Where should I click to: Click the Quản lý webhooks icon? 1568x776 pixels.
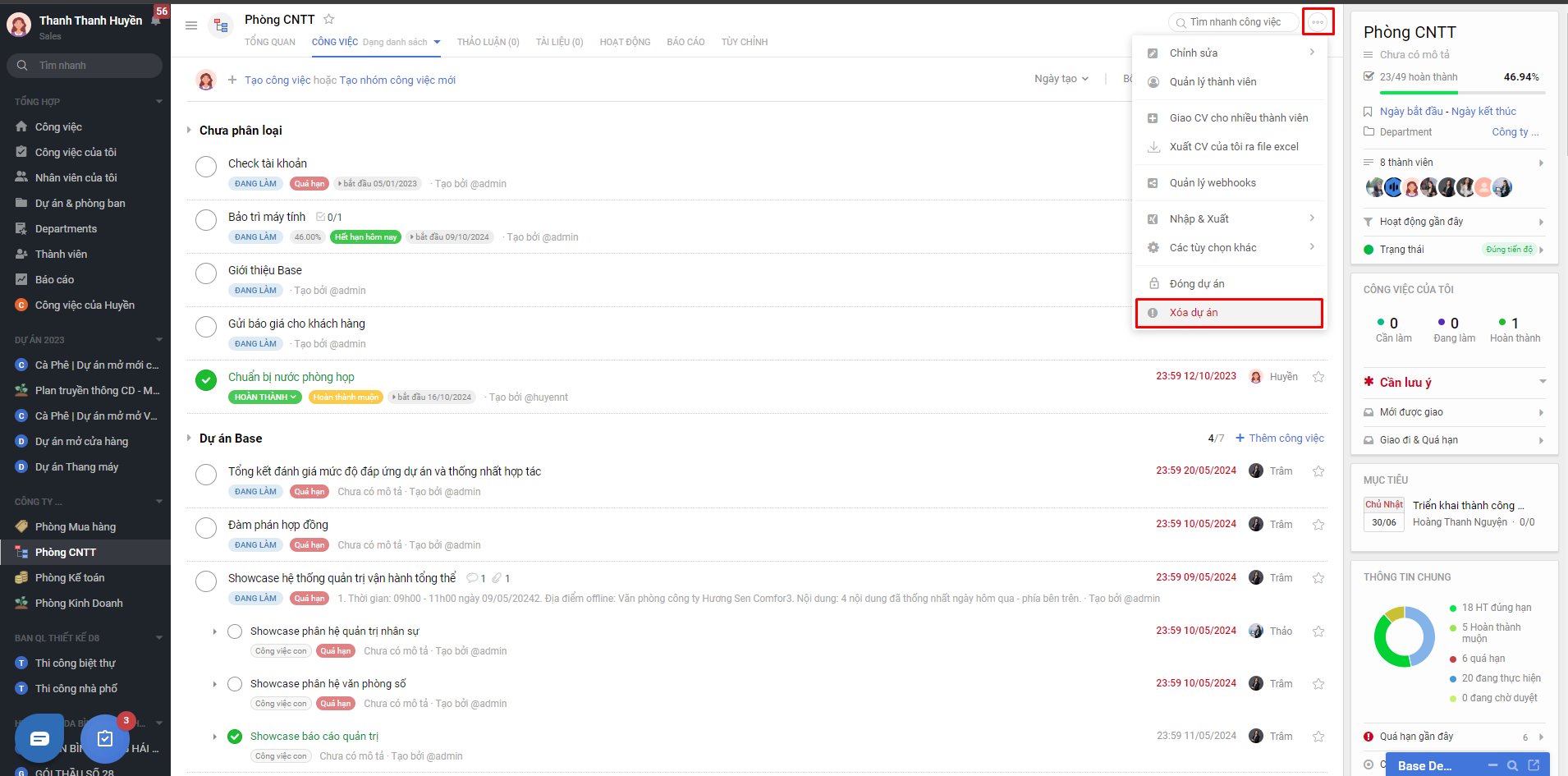[1153, 183]
